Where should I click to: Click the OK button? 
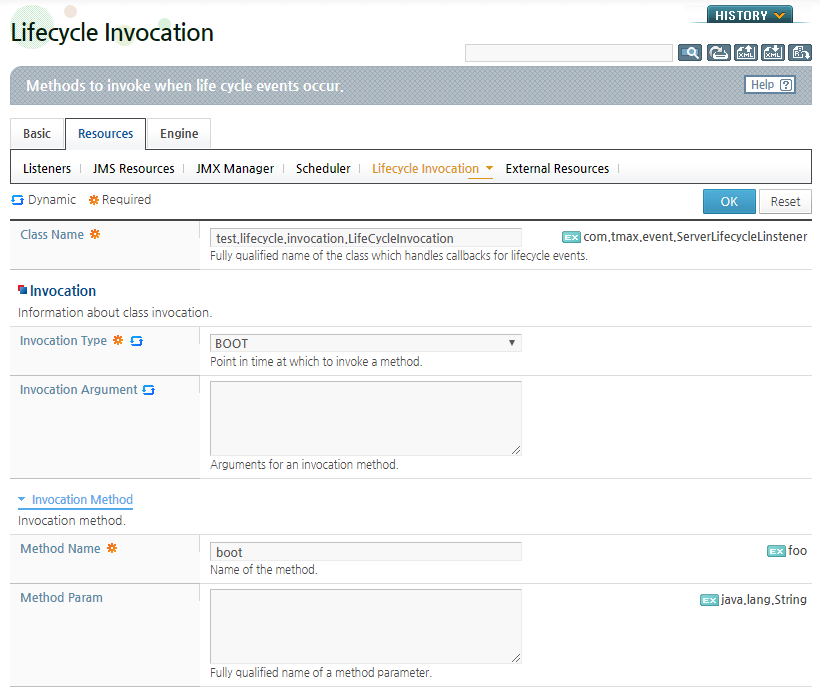[729, 201]
